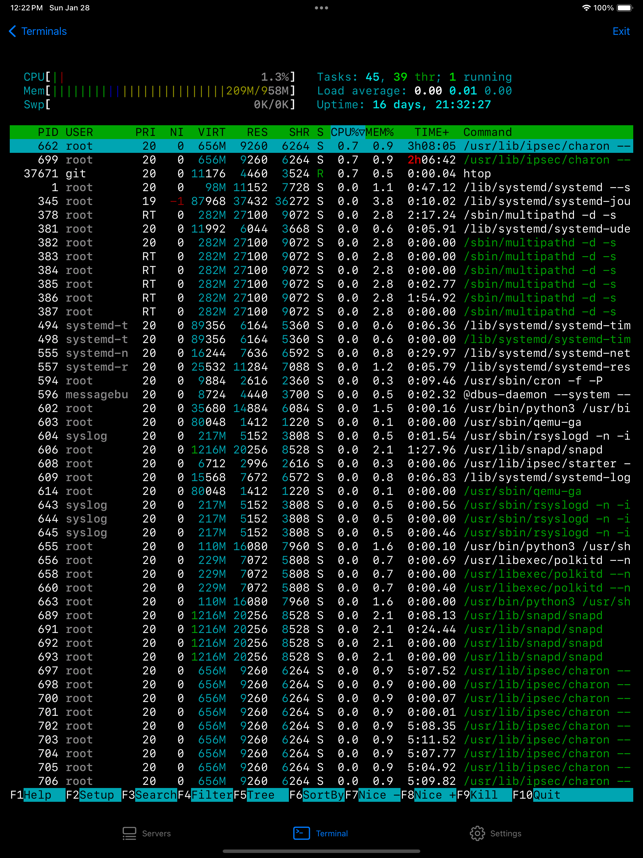
Task: Sort by the Command column header
Action: pos(488,132)
